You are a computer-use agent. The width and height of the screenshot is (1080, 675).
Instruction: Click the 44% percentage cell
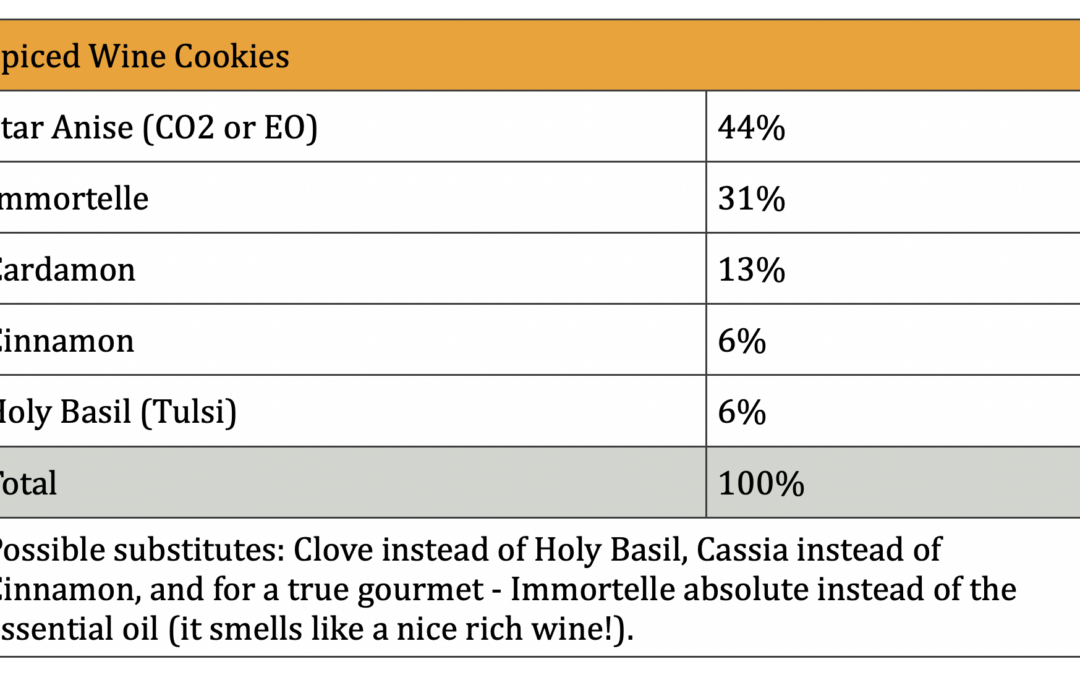pos(751,128)
